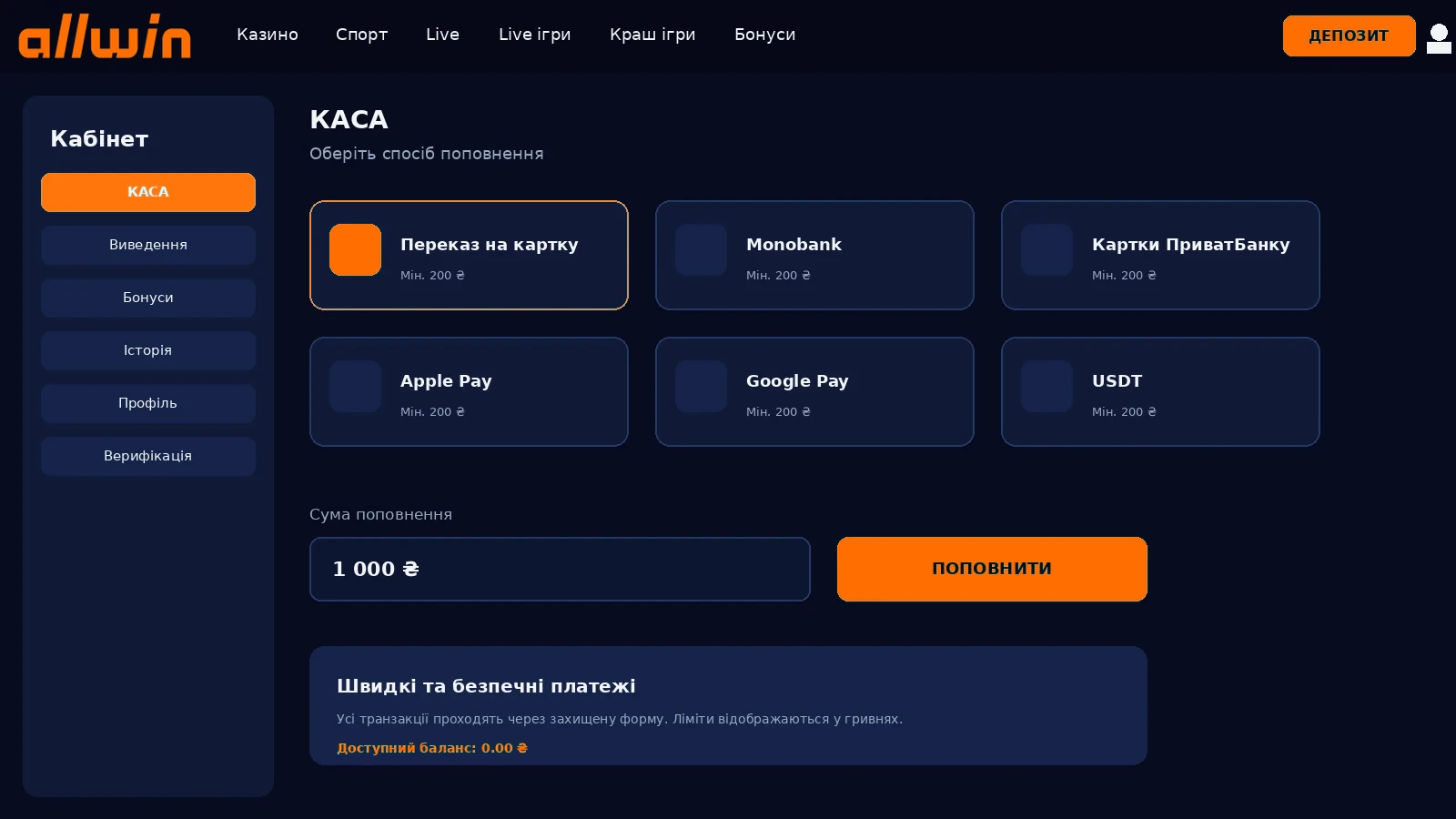
Task: Open the user profile avatar icon
Action: [1439, 38]
